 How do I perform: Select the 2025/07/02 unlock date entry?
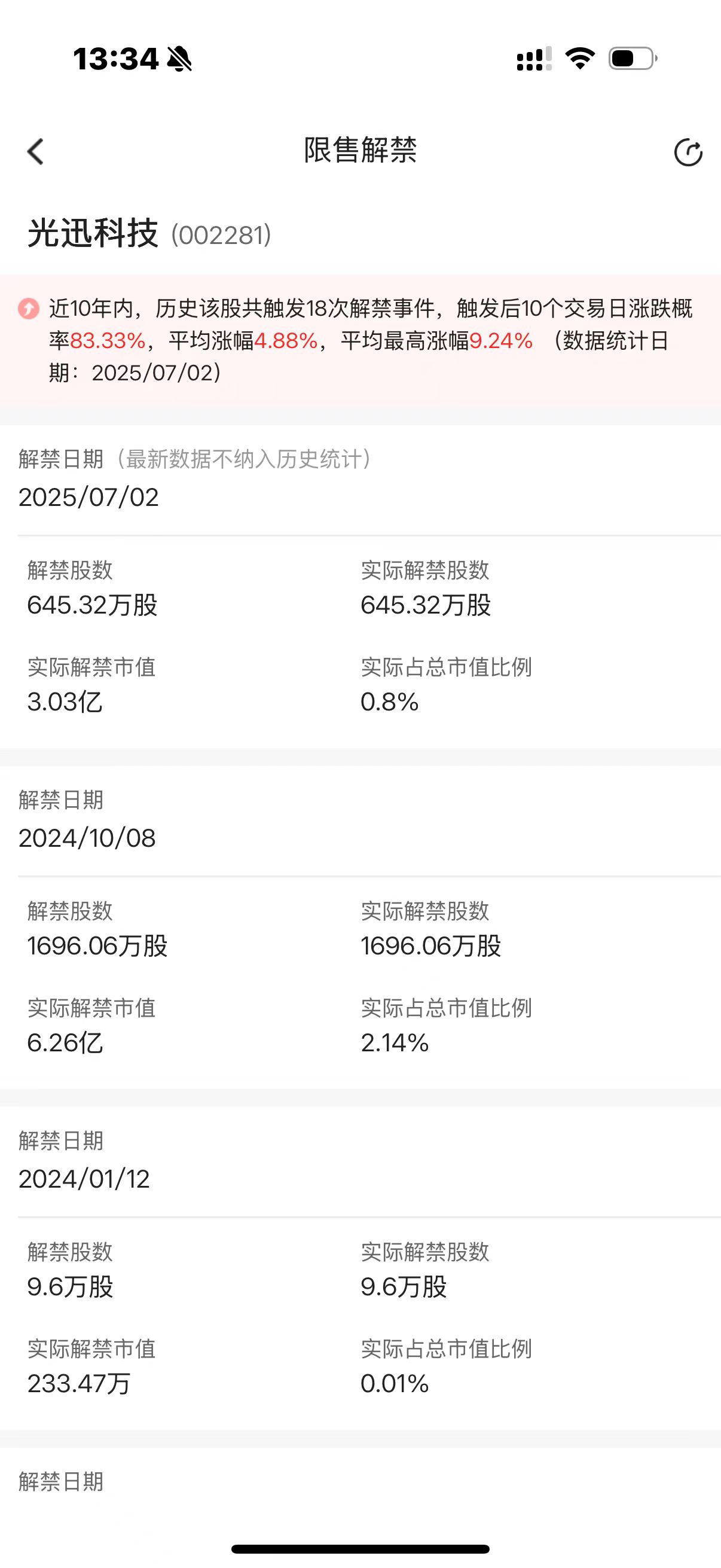[89, 498]
